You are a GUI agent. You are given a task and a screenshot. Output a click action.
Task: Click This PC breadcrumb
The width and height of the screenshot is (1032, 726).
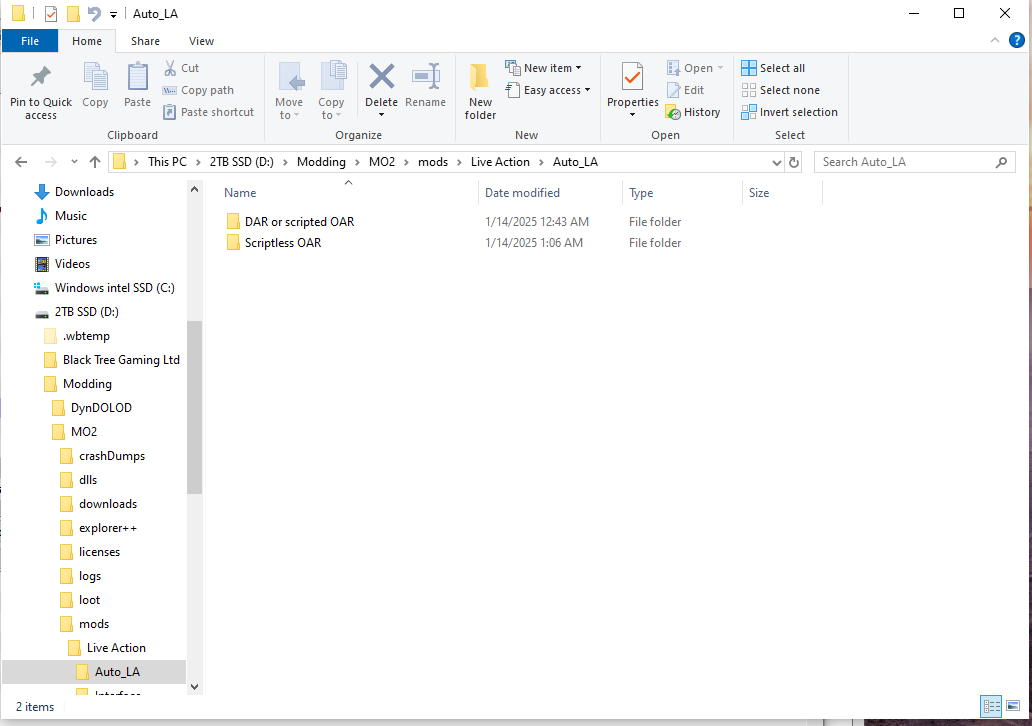[x=167, y=162]
